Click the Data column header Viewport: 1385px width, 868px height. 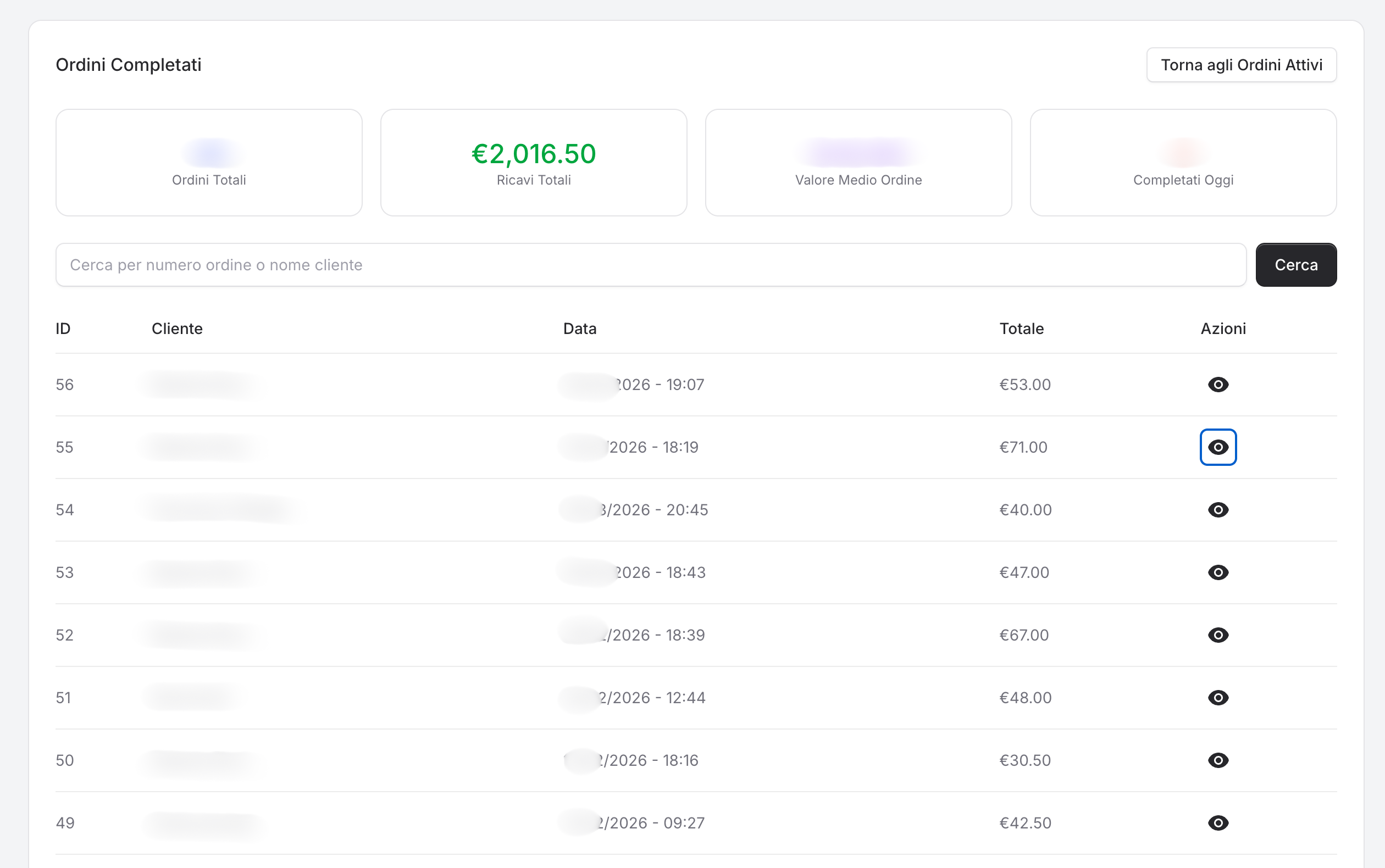(579, 329)
